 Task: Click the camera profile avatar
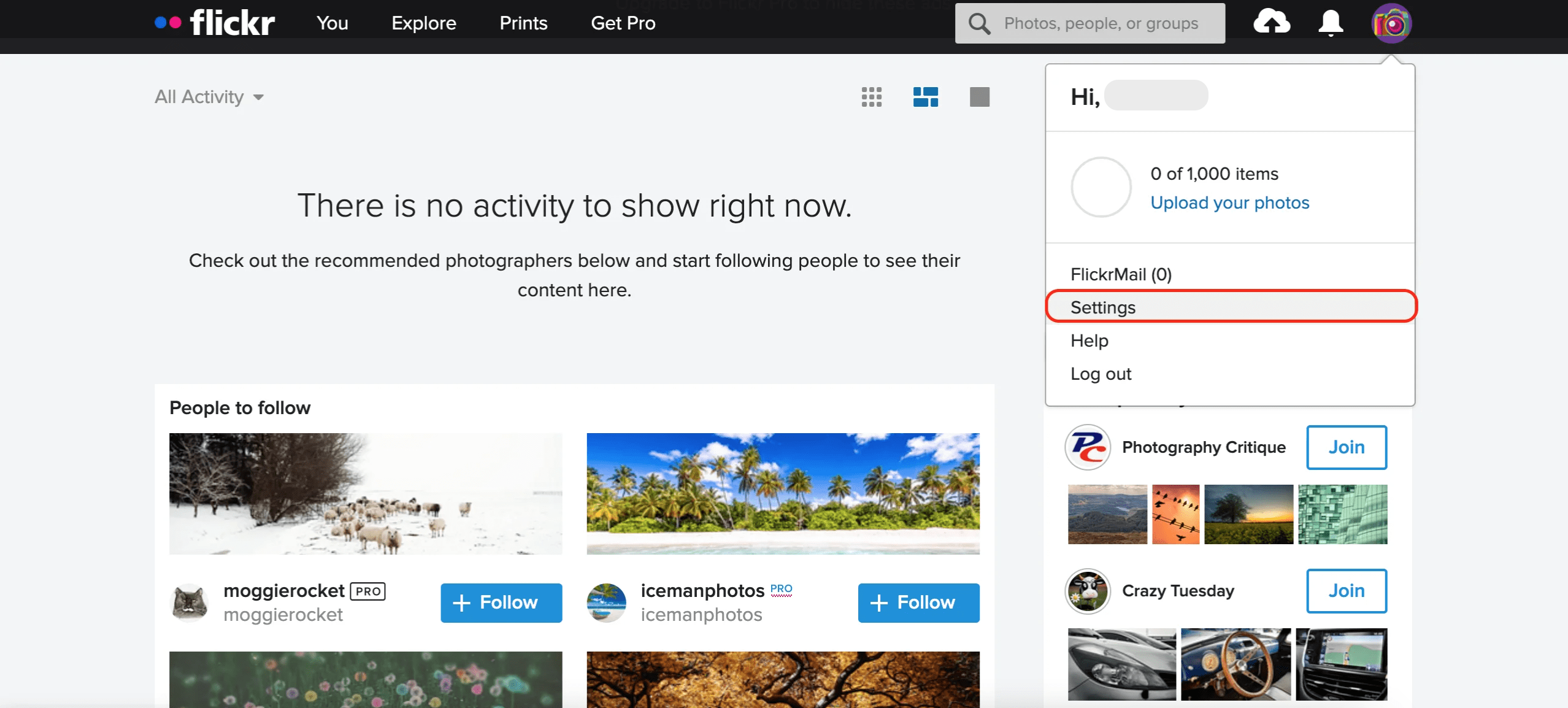click(1391, 23)
